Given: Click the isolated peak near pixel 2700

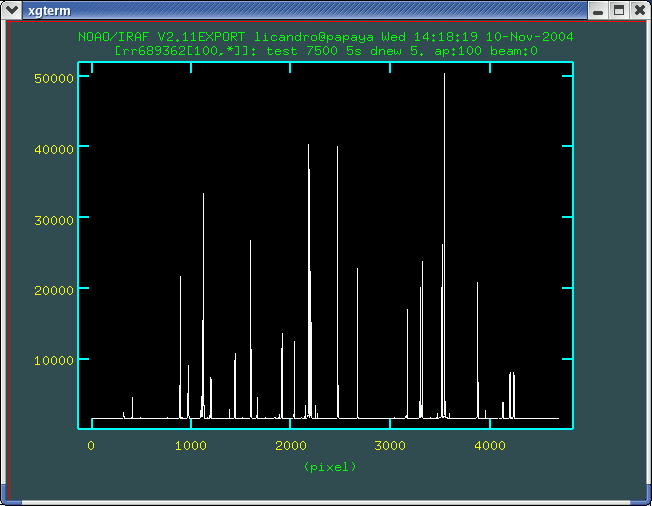Looking at the screenshot, I should (x=357, y=270).
